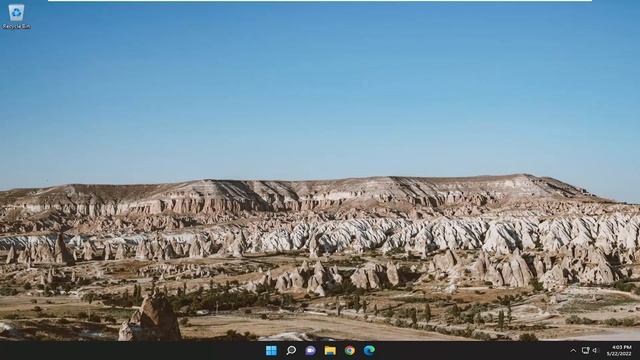
Task: Expand the hidden system tray icons
Action: pos(573,351)
